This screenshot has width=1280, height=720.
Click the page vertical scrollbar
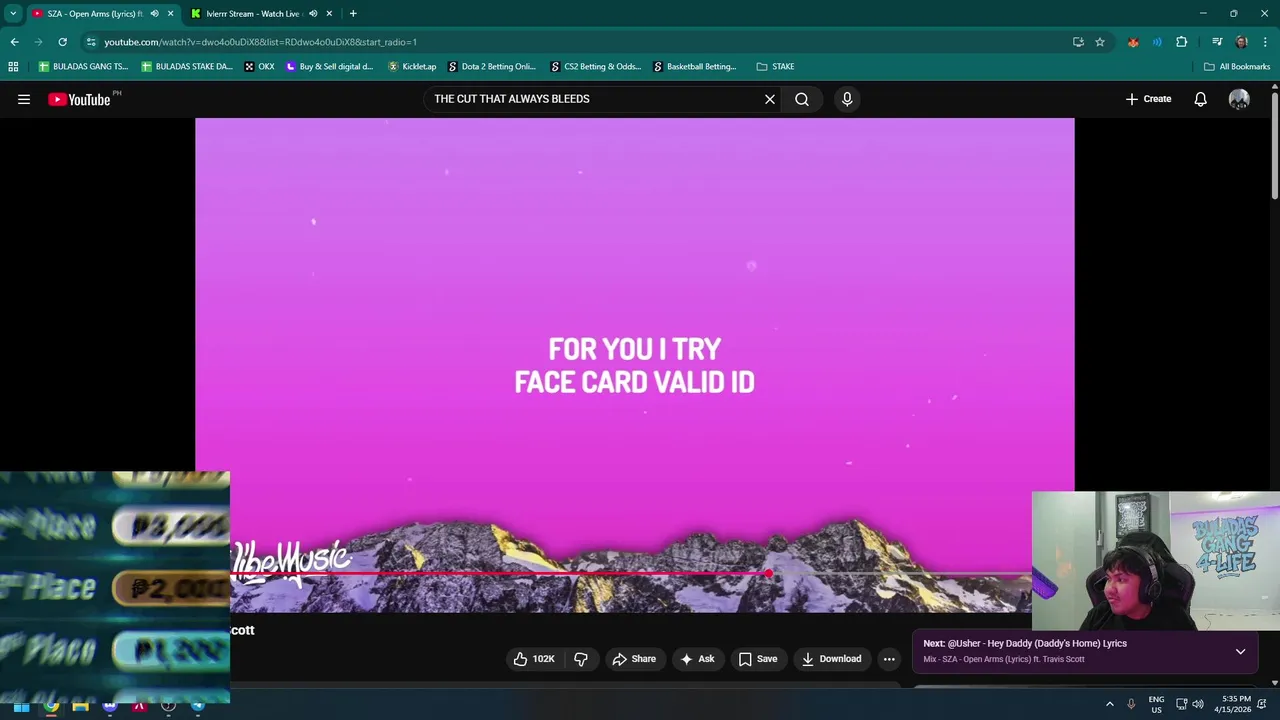(1275, 145)
